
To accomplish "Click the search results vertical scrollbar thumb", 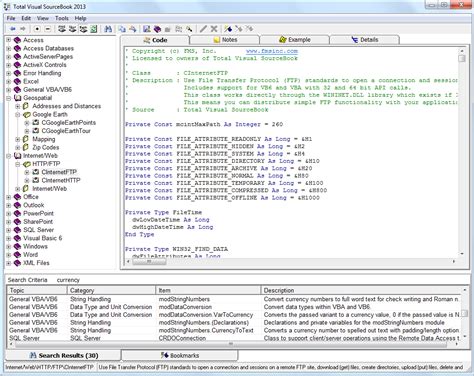I will [x=465, y=314].
